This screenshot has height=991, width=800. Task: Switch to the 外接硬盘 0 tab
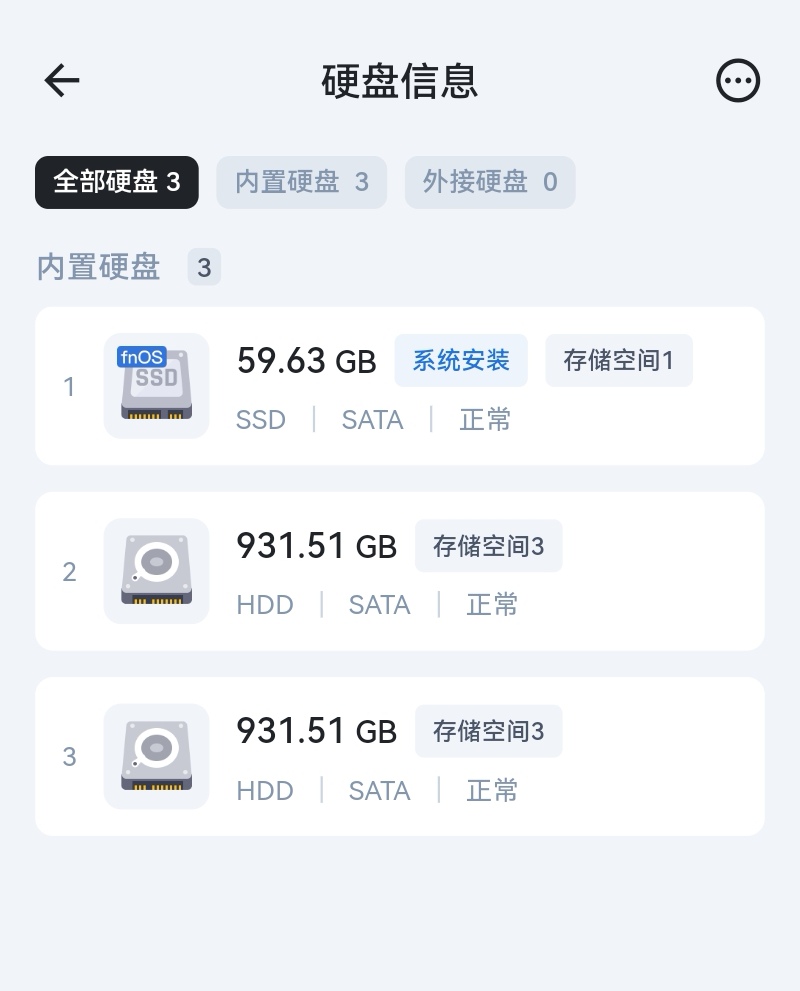click(x=490, y=182)
